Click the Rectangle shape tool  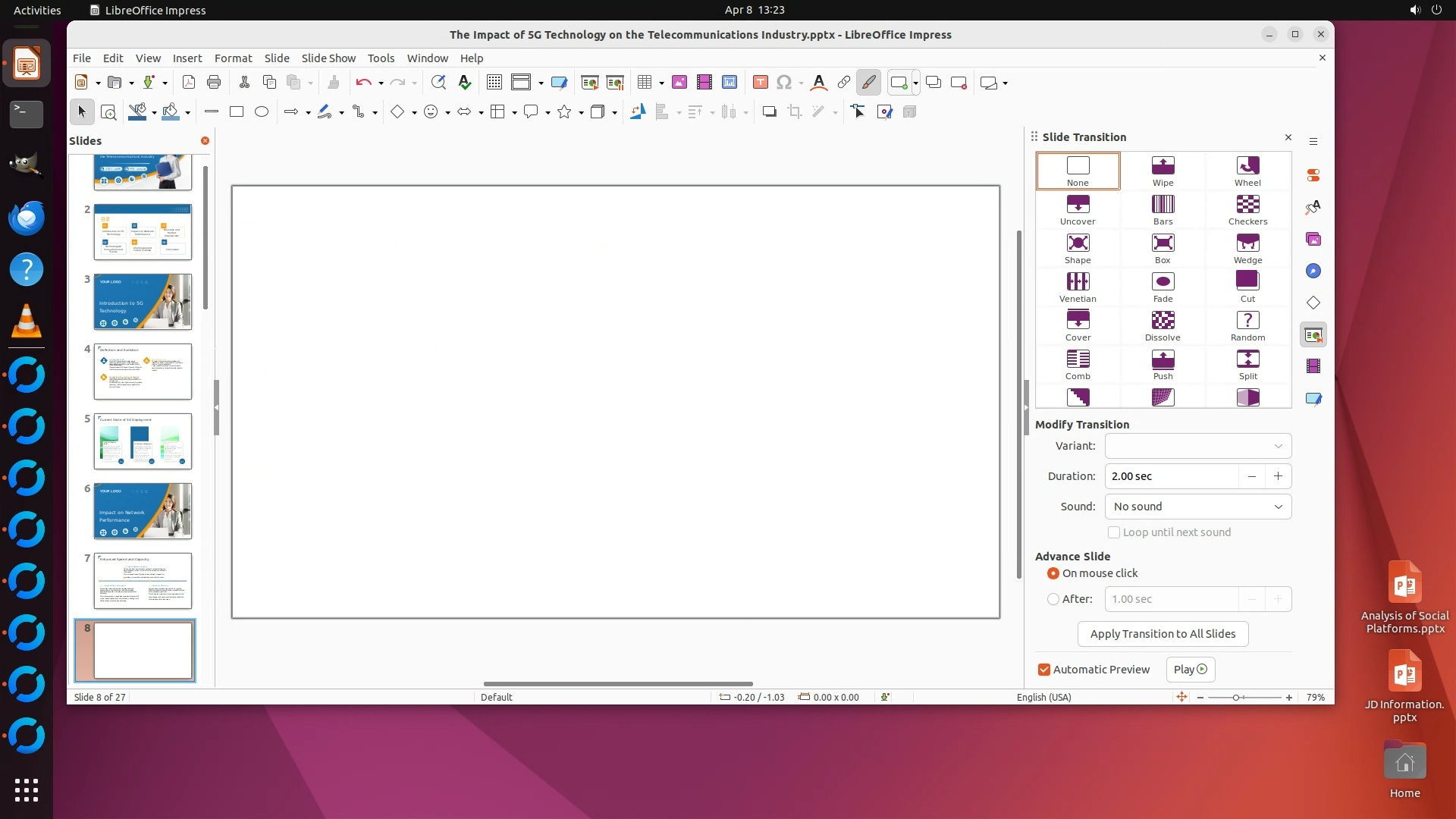click(x=237, y=112)
